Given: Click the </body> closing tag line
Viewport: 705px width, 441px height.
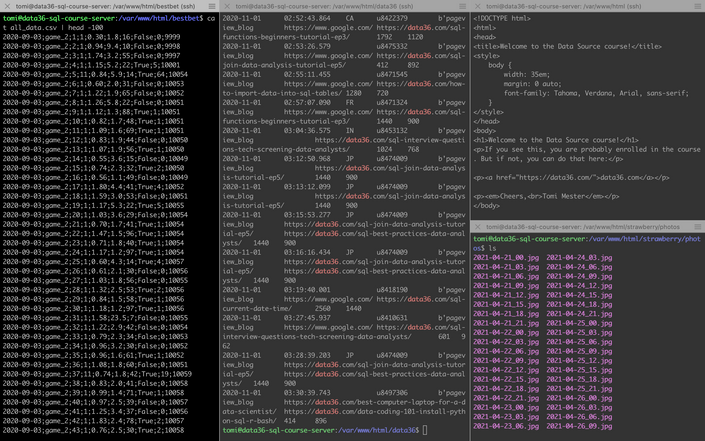Looking at the screenshot, I should click(486, 206).
